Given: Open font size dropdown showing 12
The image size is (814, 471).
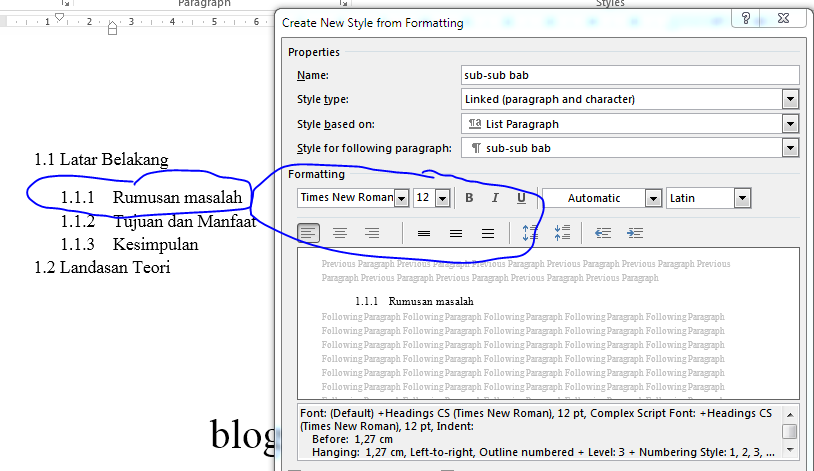Looking at the screenshot, I should 442,198.
